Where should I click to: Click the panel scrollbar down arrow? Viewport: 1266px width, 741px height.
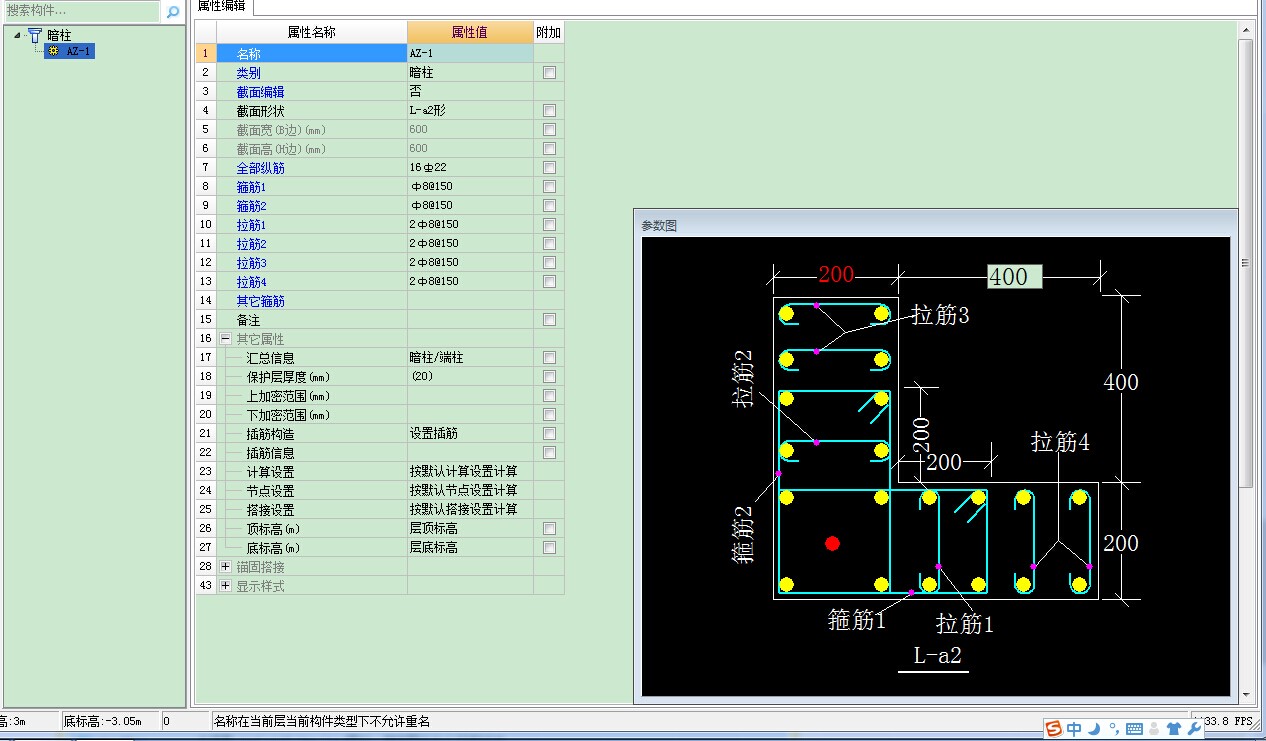(x=1246, y=695)
